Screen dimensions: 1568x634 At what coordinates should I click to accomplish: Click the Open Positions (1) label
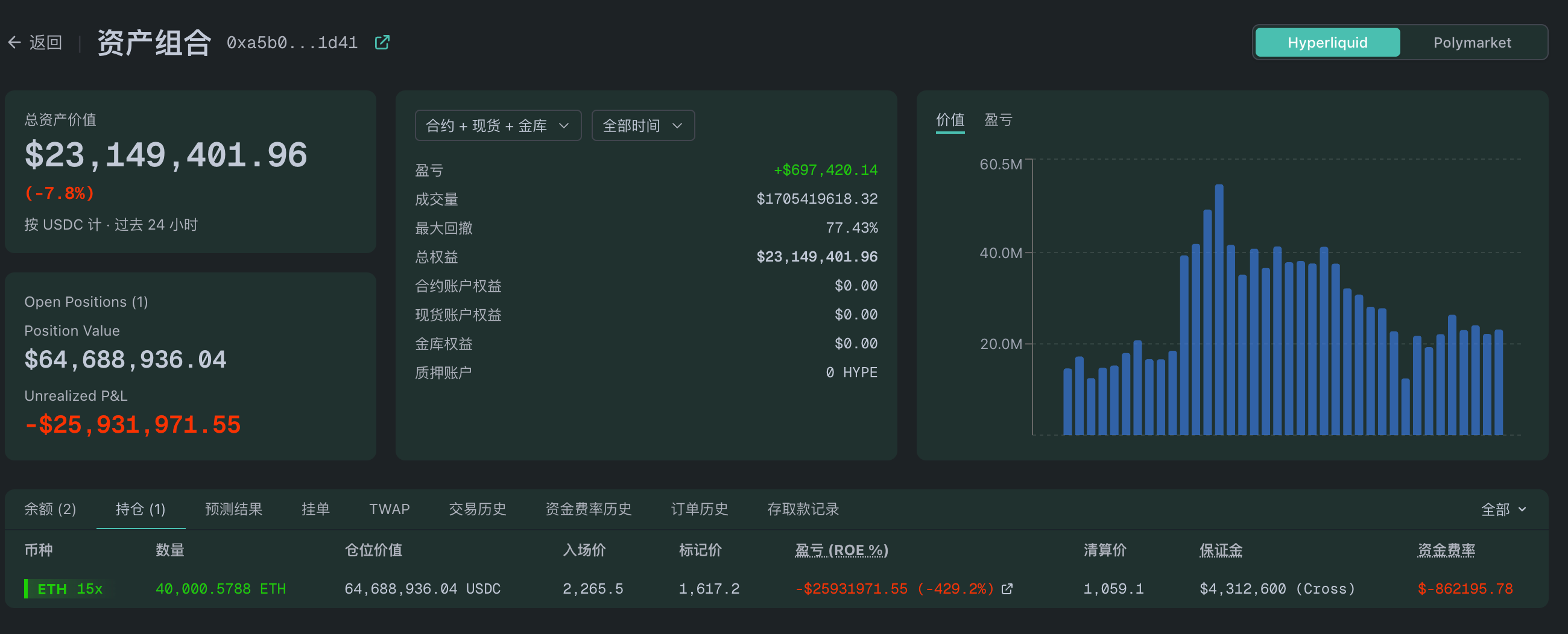tap(86, 302)
